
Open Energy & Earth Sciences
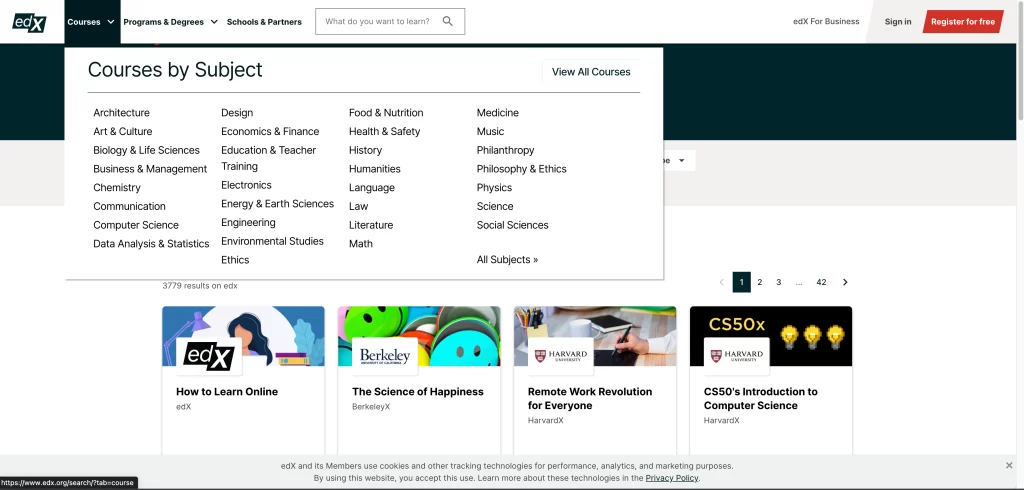click(x=278, y=204)
